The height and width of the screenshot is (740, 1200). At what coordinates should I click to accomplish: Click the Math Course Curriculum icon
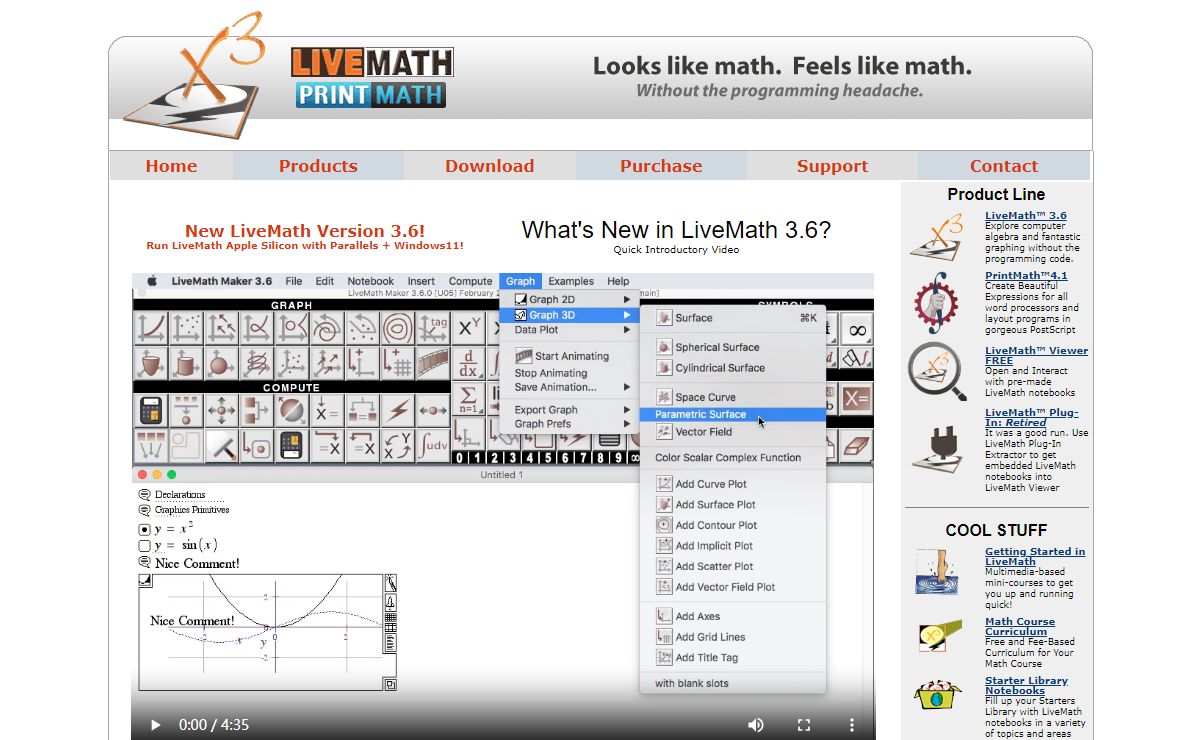pos(938,636)
